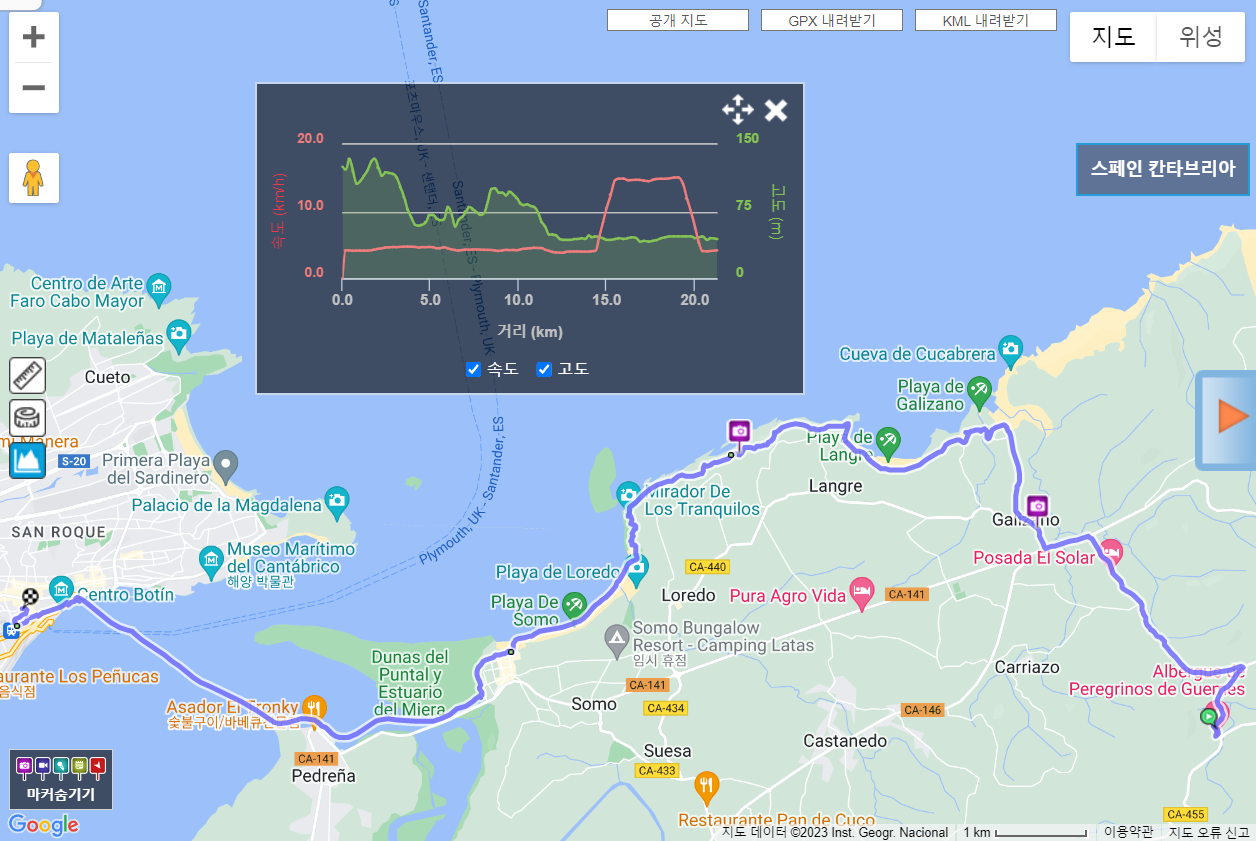The width and height of the screenshot is (1256, 841).
Task: Download track via KML 내려받기
Action: 986,20
